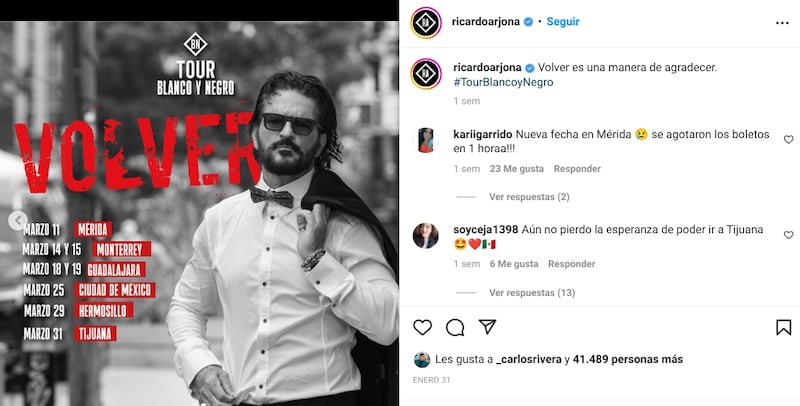Image resolution: width=800 pixels, height=406 pixels.
Task: Like kariigarrido's comment with the heart
Action: pyautogui.click(x=789, y=139)
